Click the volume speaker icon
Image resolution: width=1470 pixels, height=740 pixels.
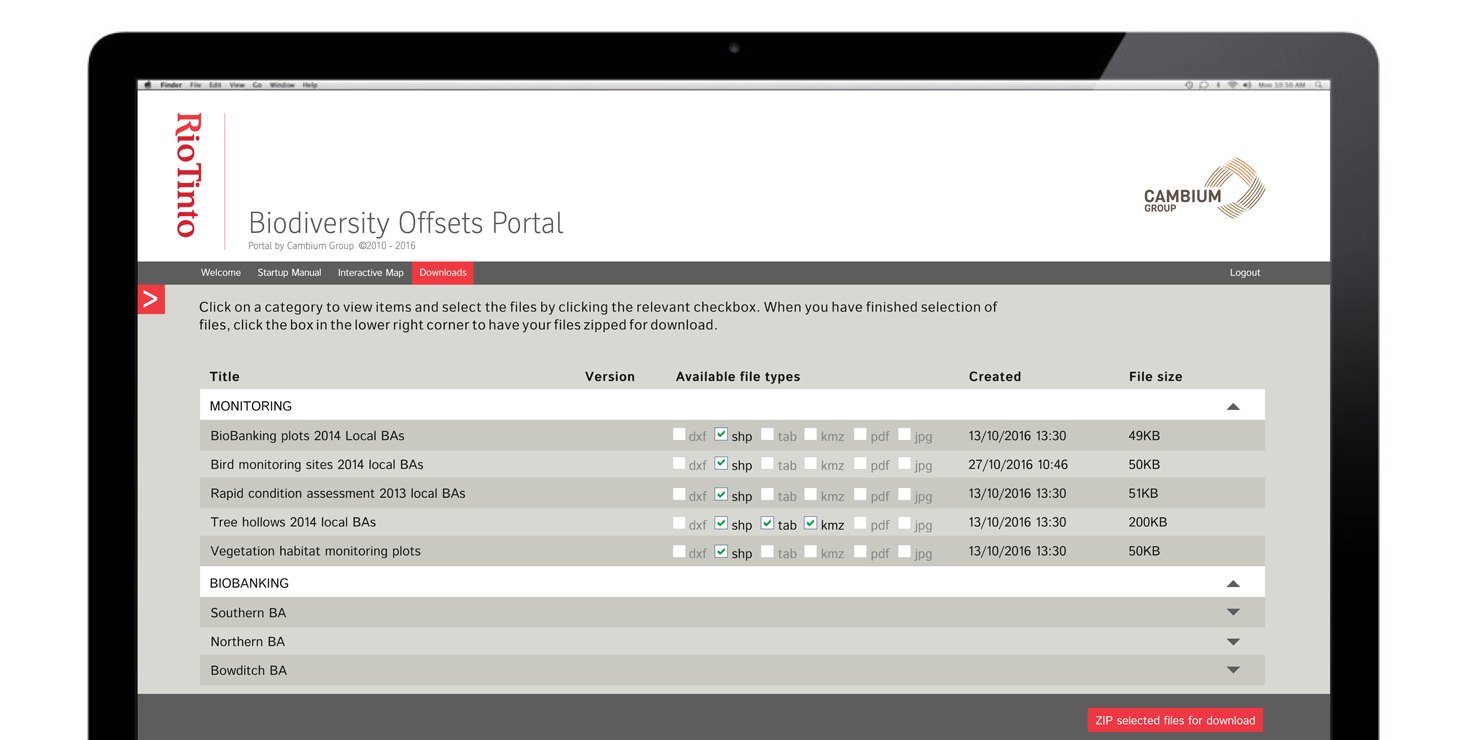pos(1246,85)
